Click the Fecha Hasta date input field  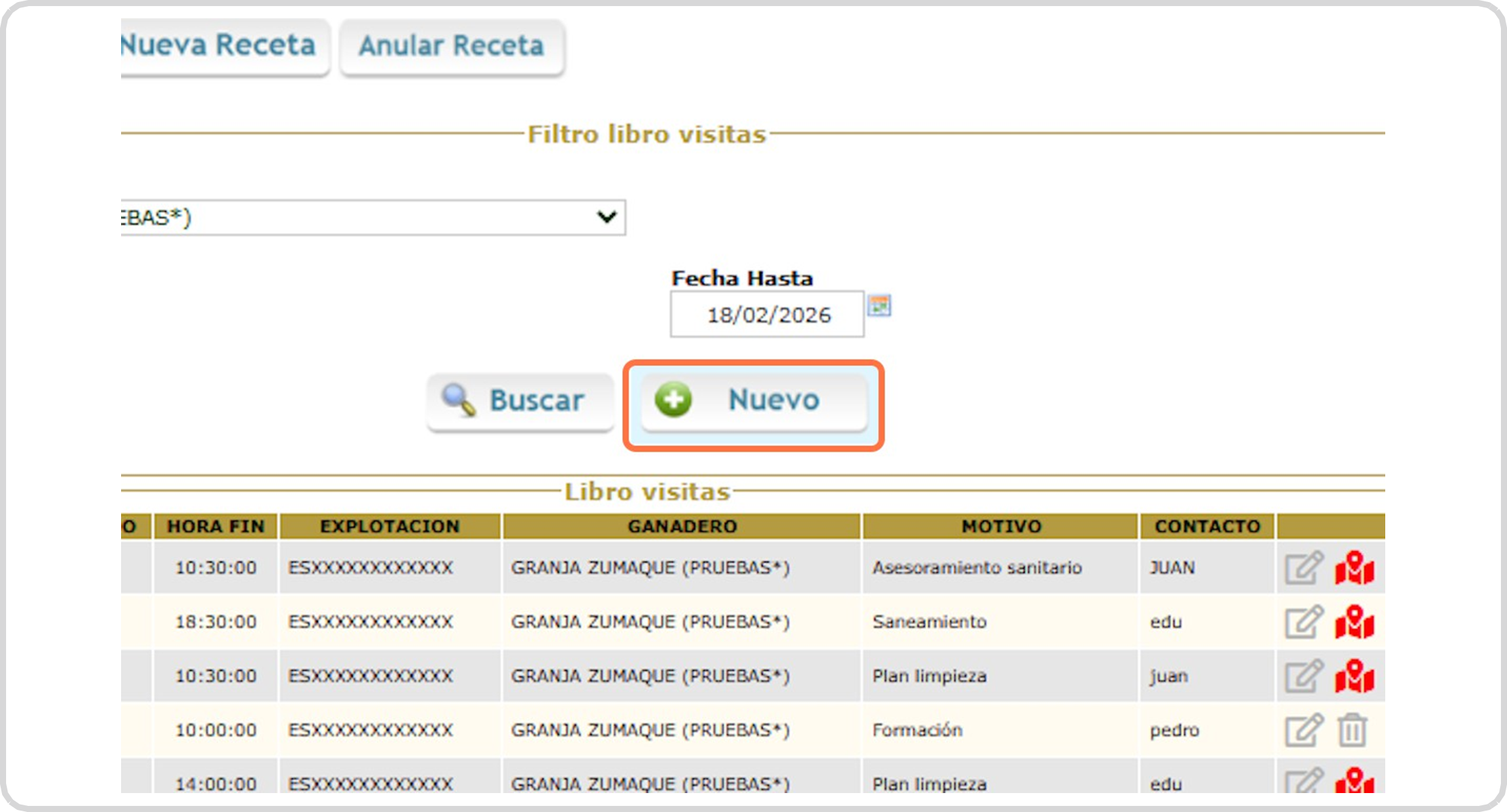(767, 314)
